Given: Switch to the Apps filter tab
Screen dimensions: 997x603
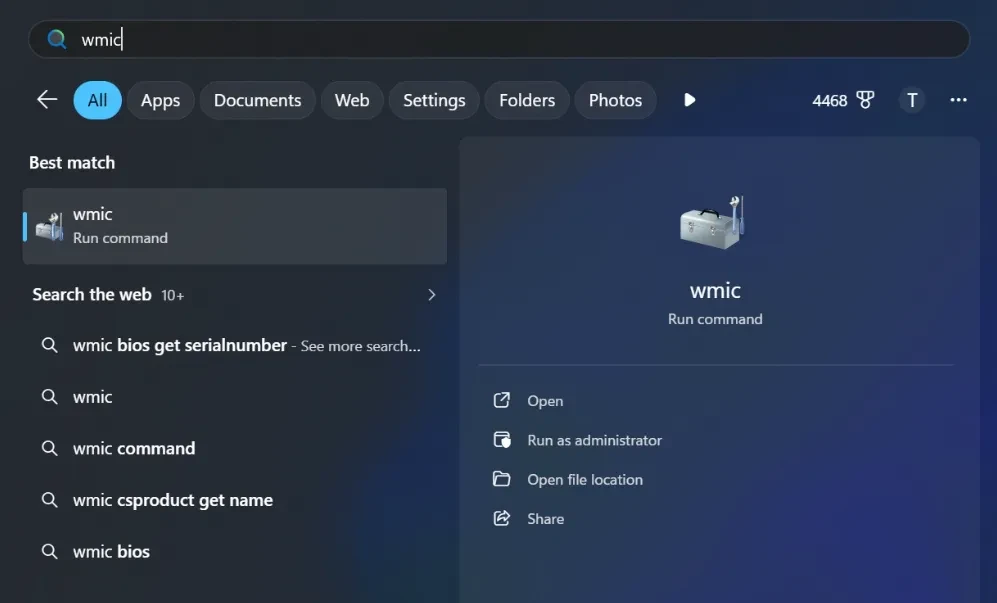Looking at the screenshot, I should pos(160,100).
